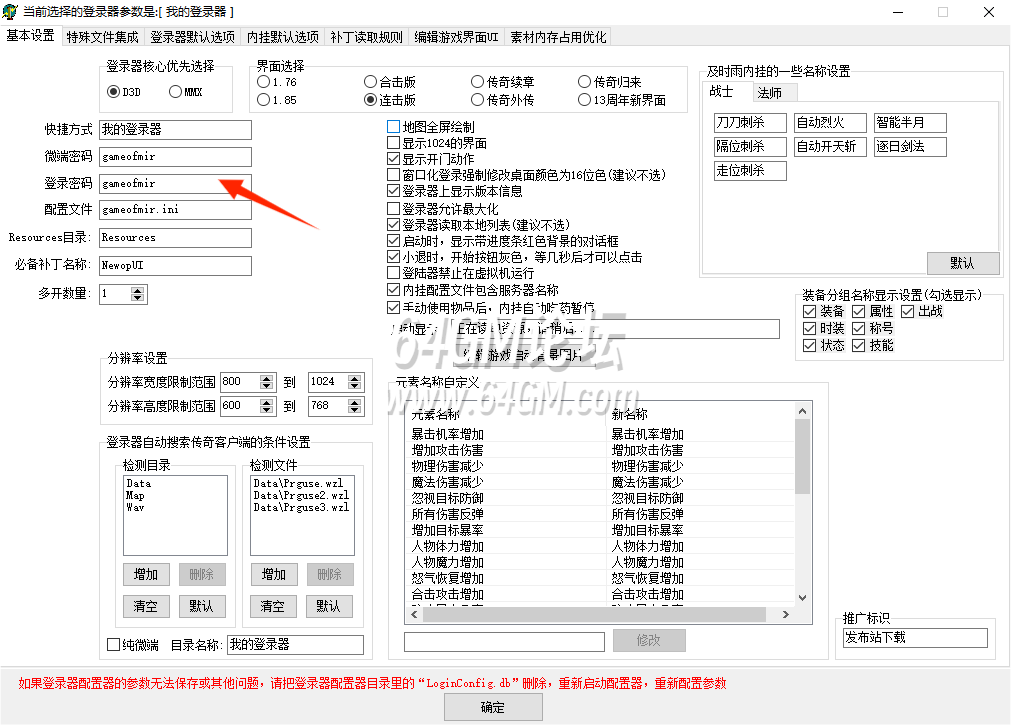Open the 编辑游戏界面UI tab
The width and height of the screenshot is (1011, 725).
456,37
